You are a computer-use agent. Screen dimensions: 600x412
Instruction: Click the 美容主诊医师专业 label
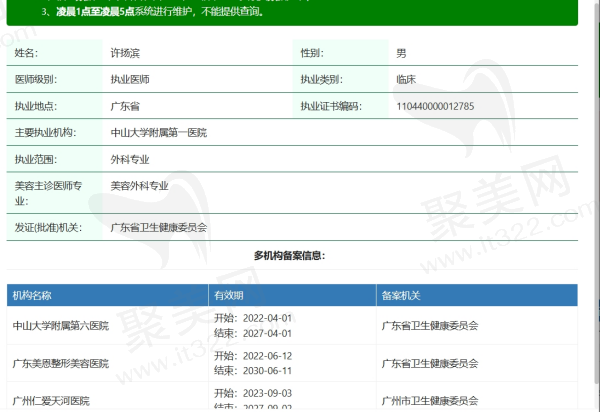coord(48,193)
